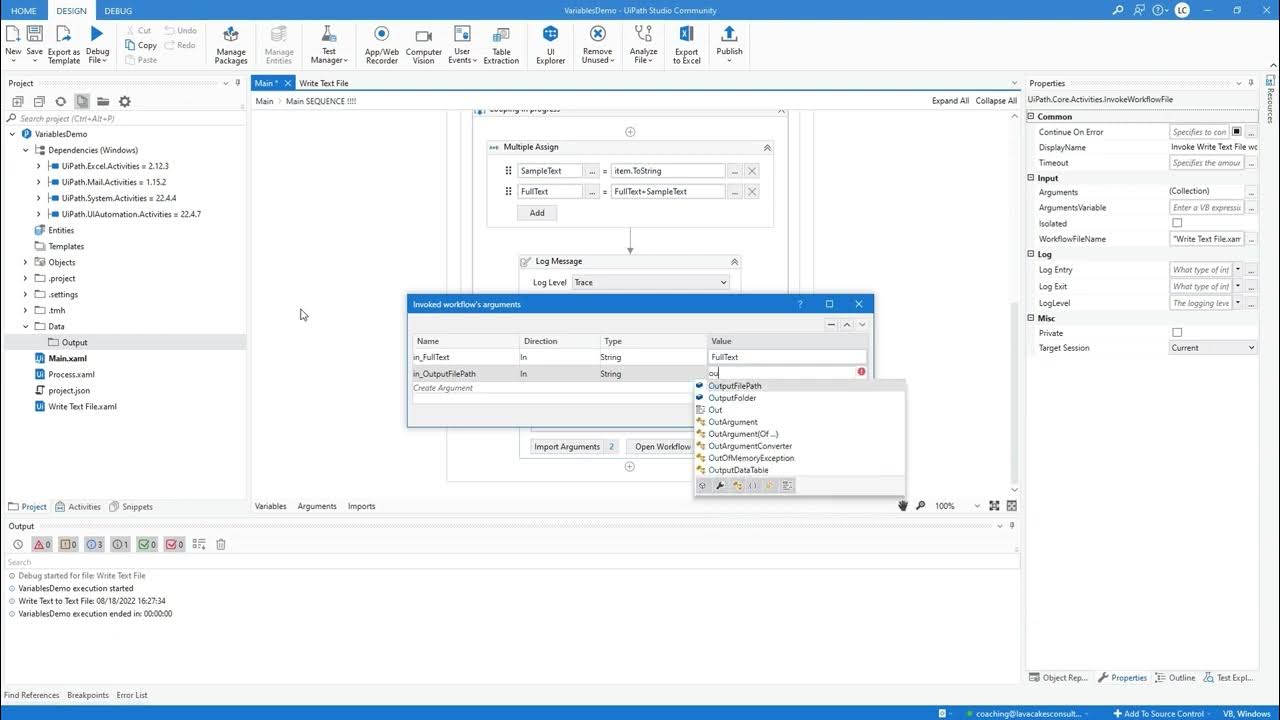Toggle trace messages filter showing 1

[121, 544]
